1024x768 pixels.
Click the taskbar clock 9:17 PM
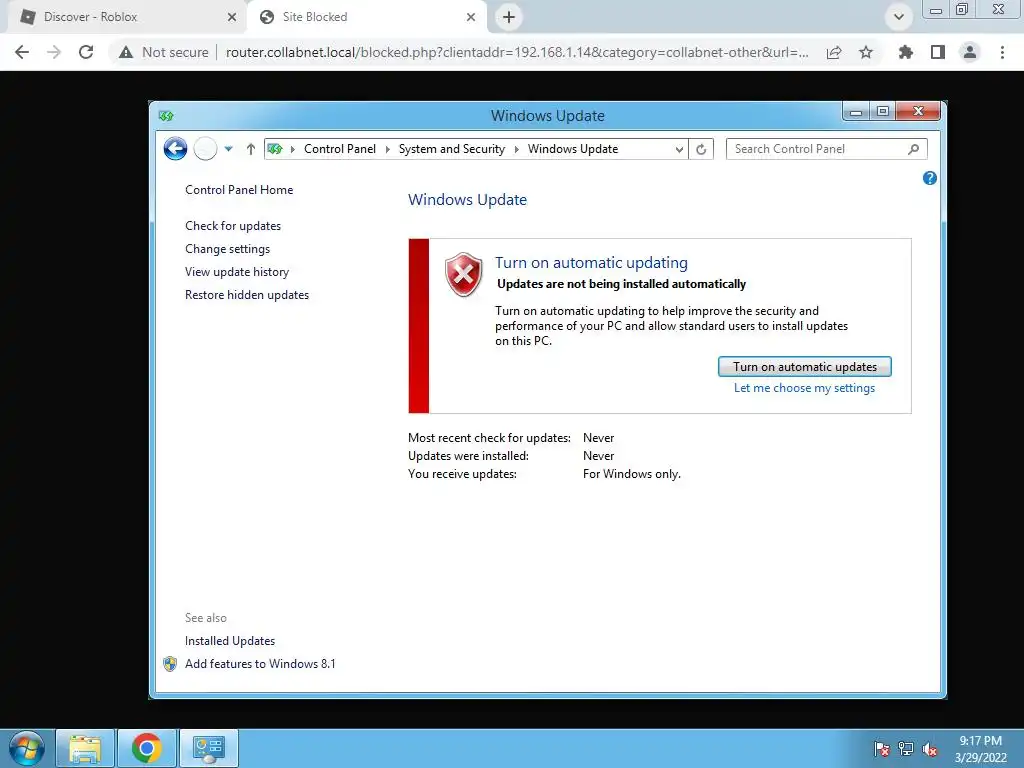tap(980, 741)
